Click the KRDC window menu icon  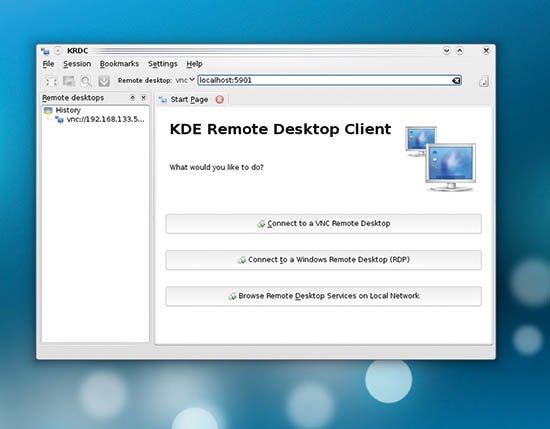45,51
